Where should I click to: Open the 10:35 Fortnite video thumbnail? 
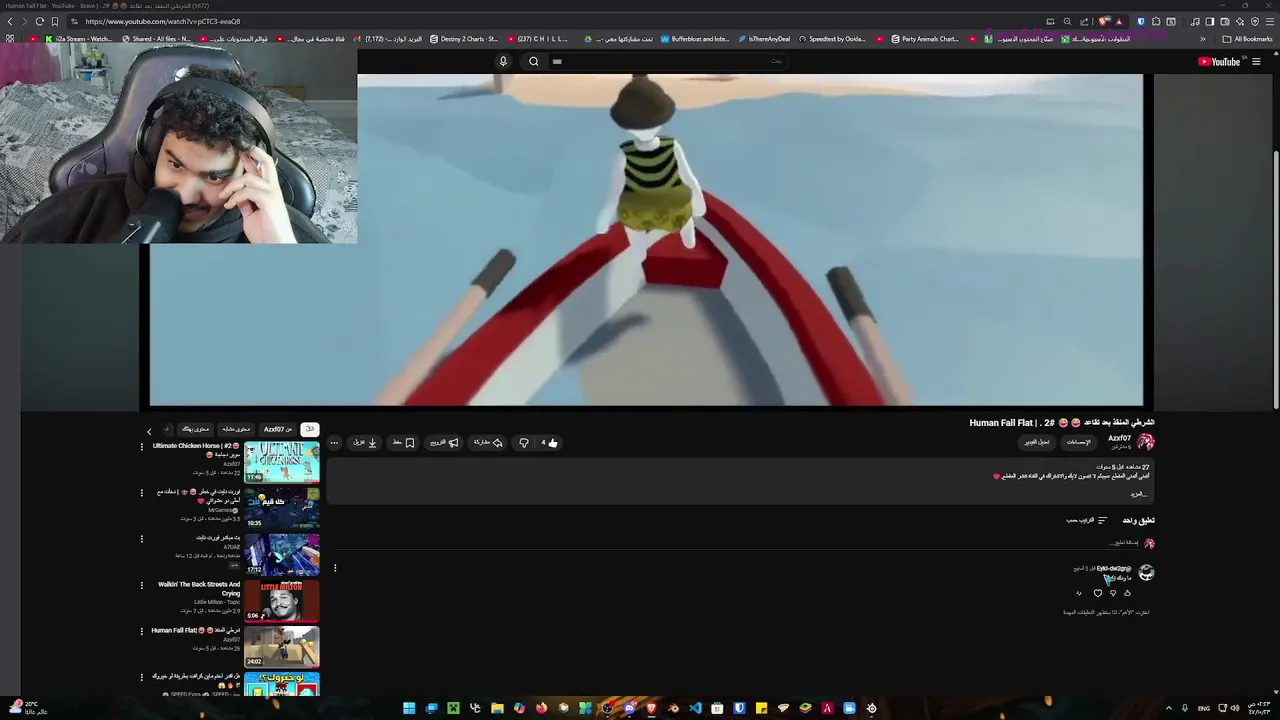pyautogui.click(x=282, y=509)
